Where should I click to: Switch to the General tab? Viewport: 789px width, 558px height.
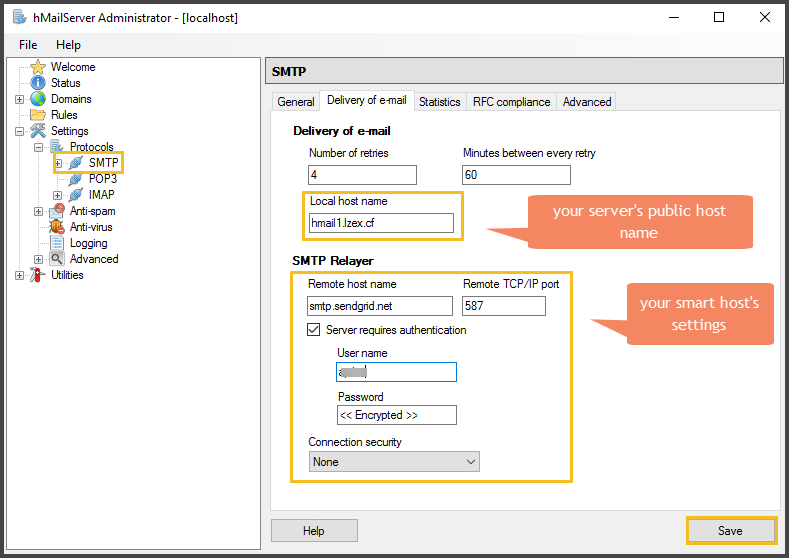tap(296, 102)
